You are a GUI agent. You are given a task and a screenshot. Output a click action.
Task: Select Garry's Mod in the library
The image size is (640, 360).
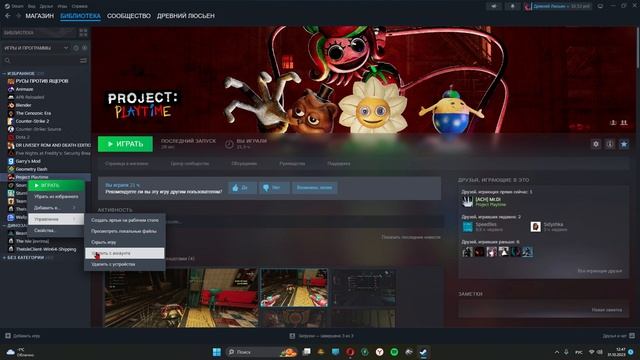[28, 161]
